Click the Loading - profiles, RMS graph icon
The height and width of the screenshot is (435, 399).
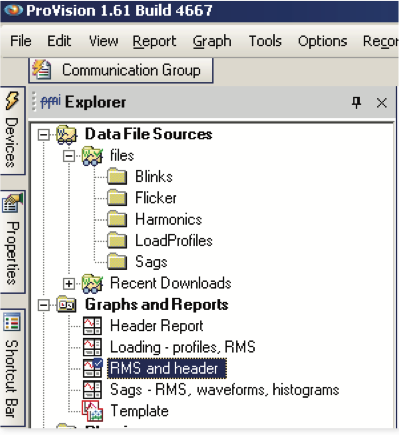[x=92, y=347]
